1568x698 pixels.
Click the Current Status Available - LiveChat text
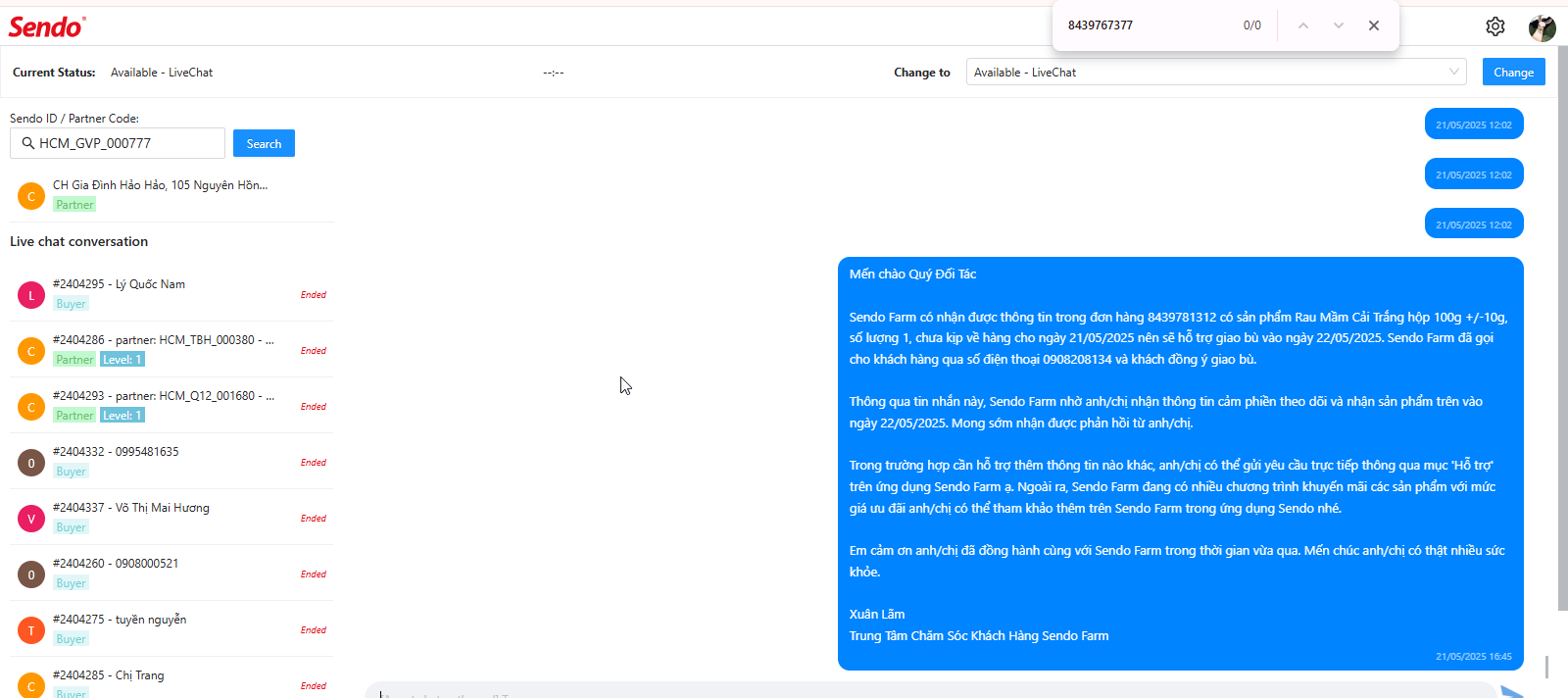(x=162, y=73)
